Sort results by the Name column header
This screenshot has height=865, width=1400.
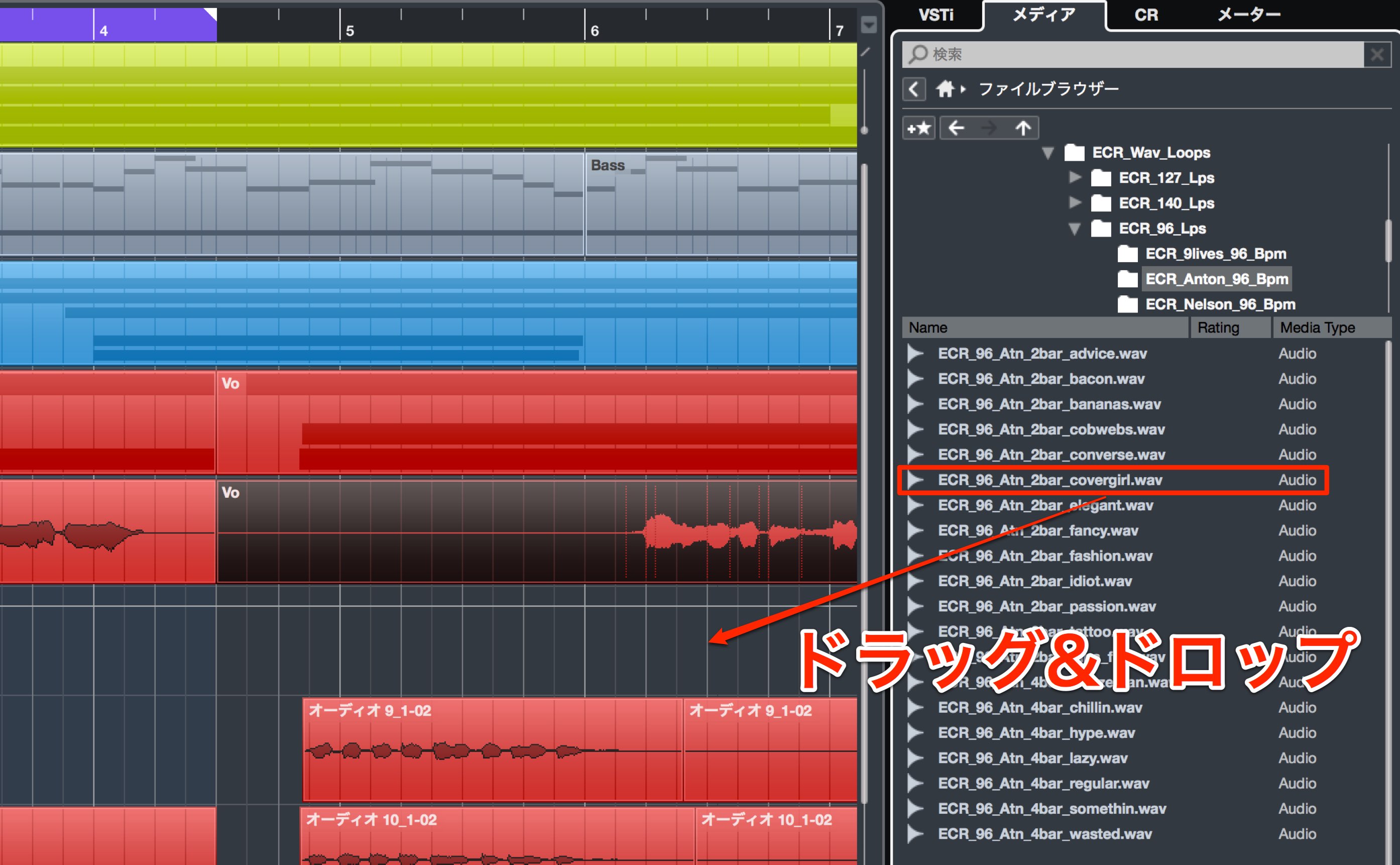pyautogui.click(x=1045, y=327)
